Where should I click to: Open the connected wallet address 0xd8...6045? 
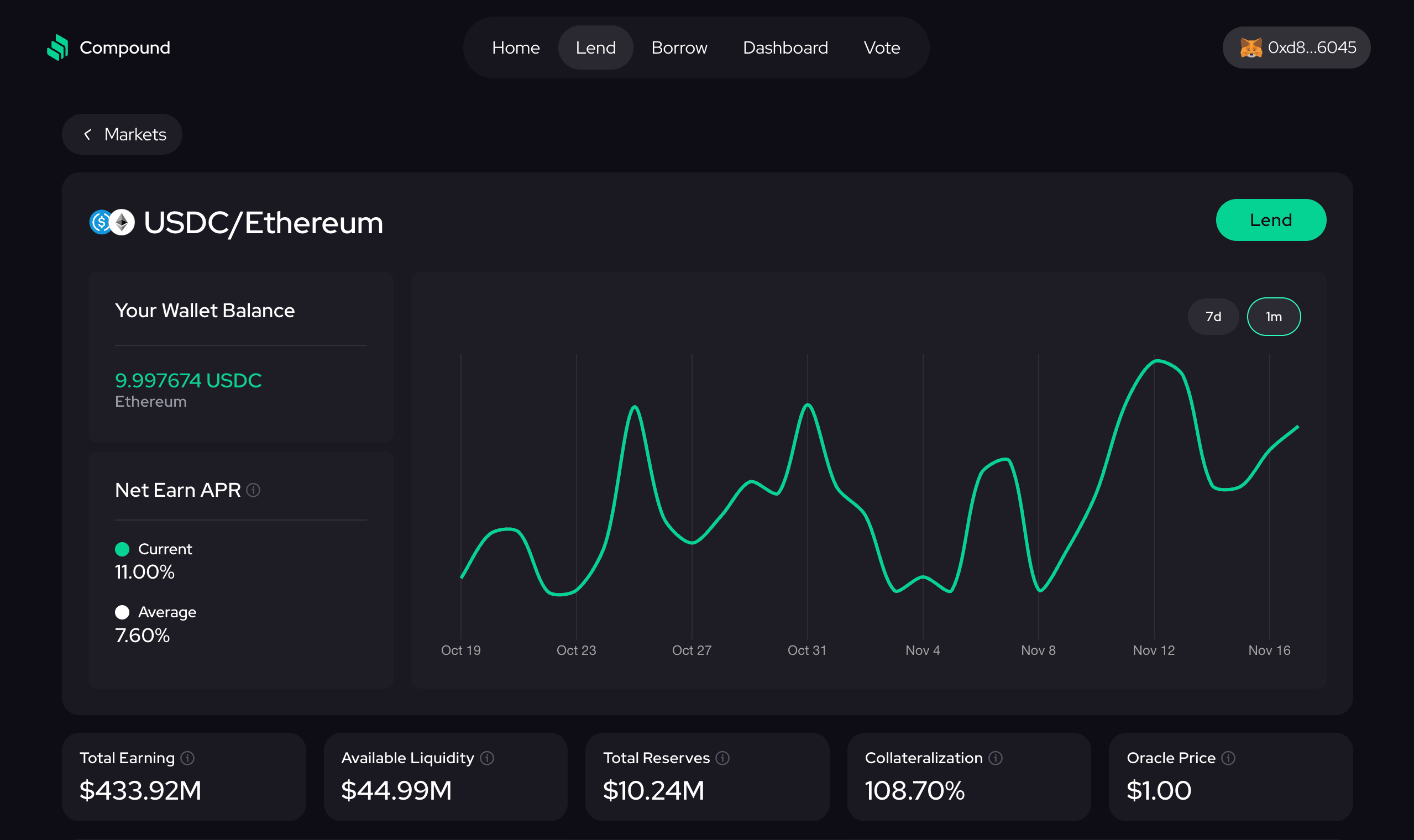click(1313, 48)
